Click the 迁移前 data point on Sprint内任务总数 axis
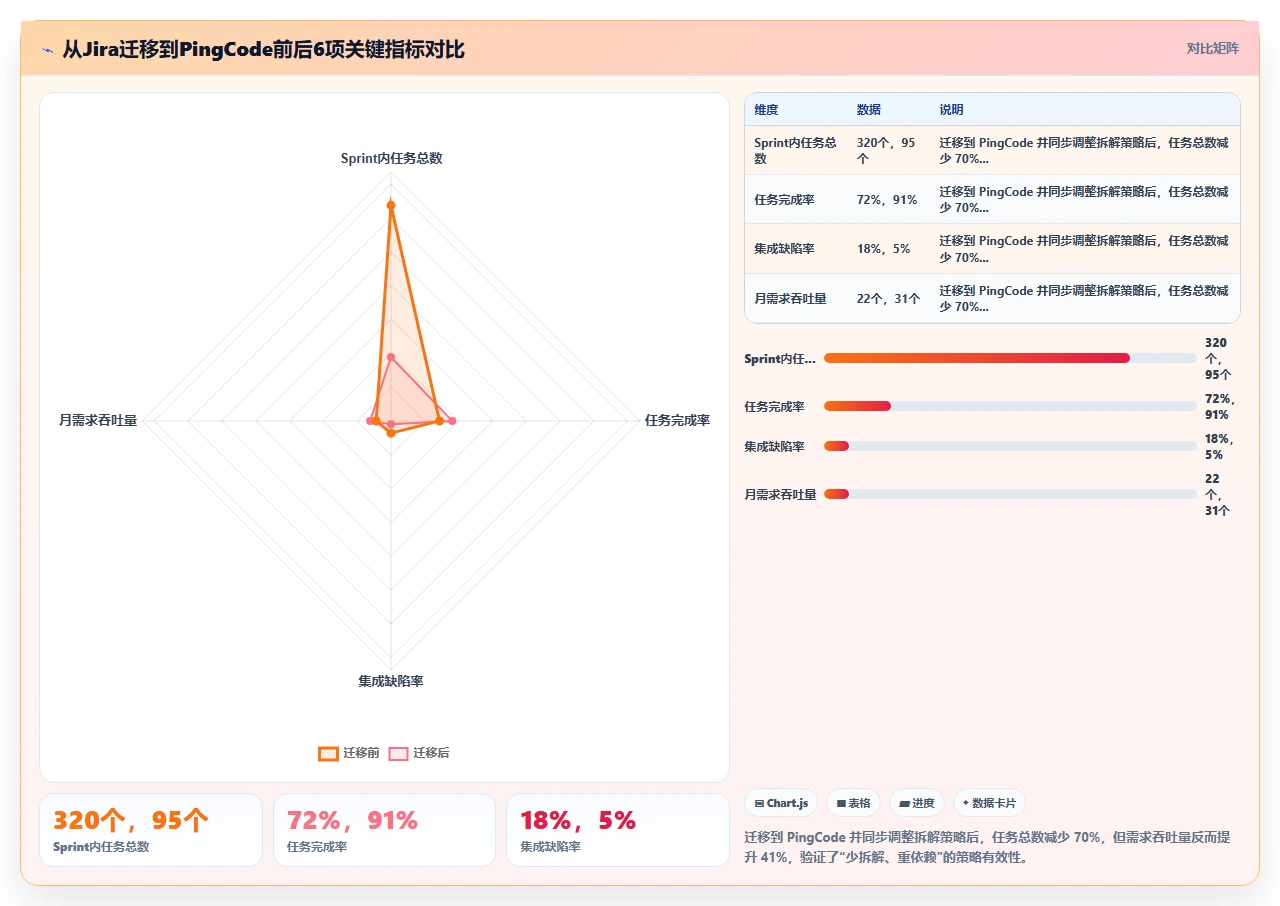The width and height of the screenshot is (1280, 906). point(391,205)
